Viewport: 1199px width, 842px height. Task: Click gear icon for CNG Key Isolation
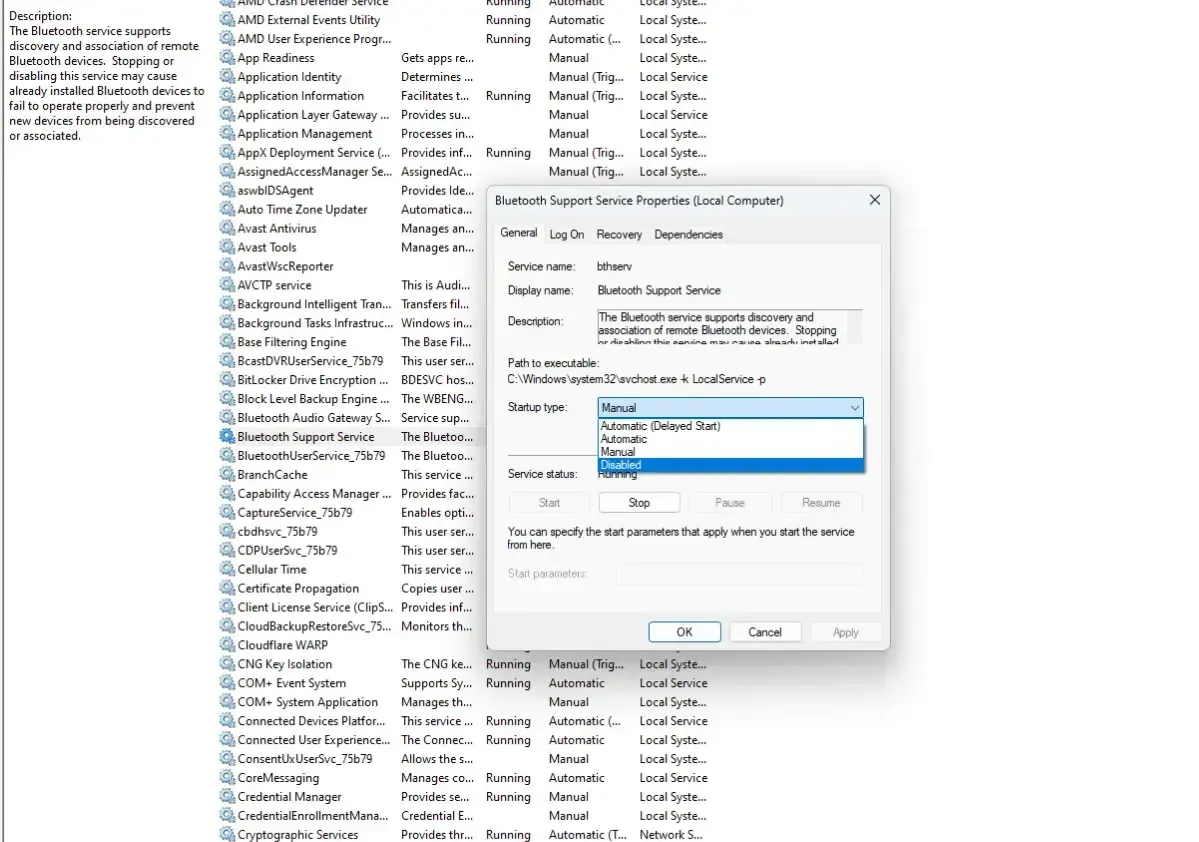tap(227, 664)
